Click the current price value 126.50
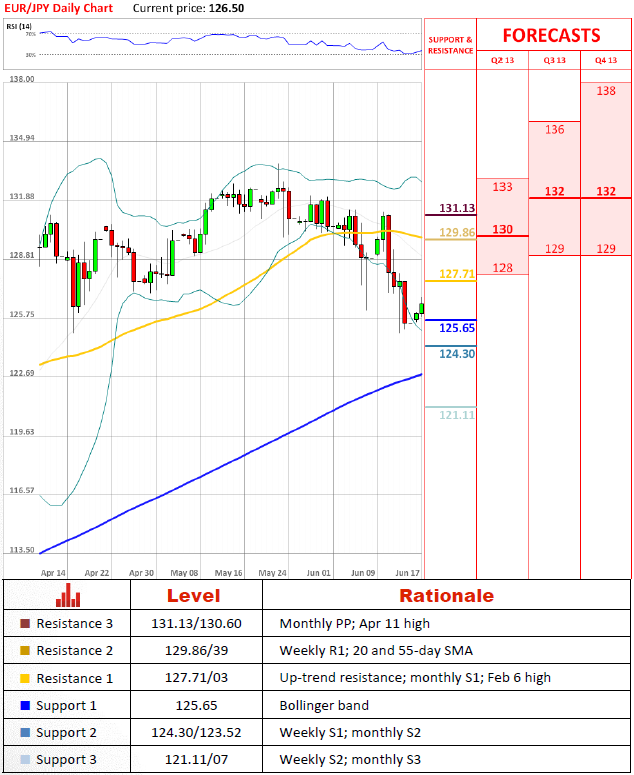The height and width of the screenshot is (775, 634). pos(226,8)
